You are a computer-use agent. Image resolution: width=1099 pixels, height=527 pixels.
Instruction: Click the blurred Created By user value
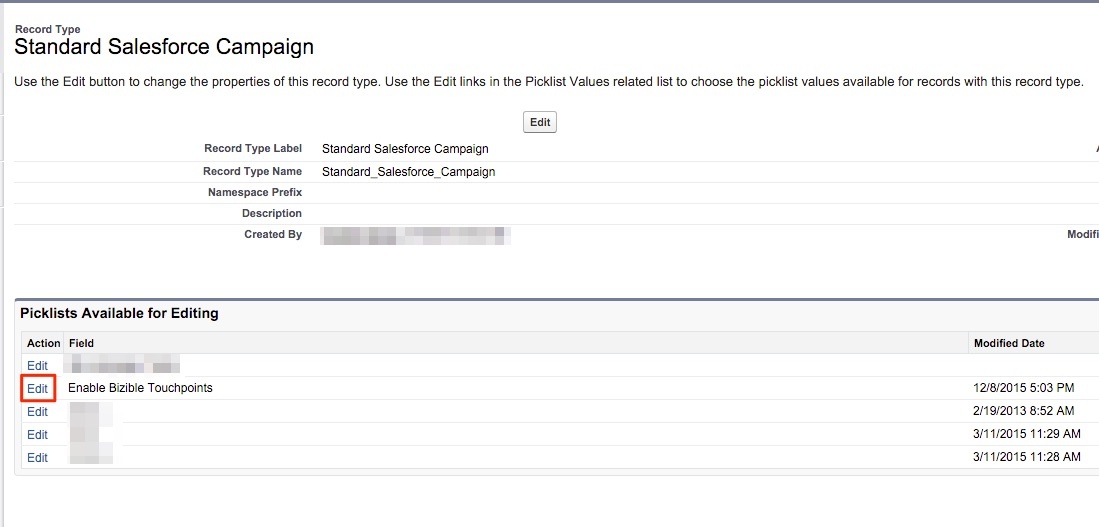point(415,235)
